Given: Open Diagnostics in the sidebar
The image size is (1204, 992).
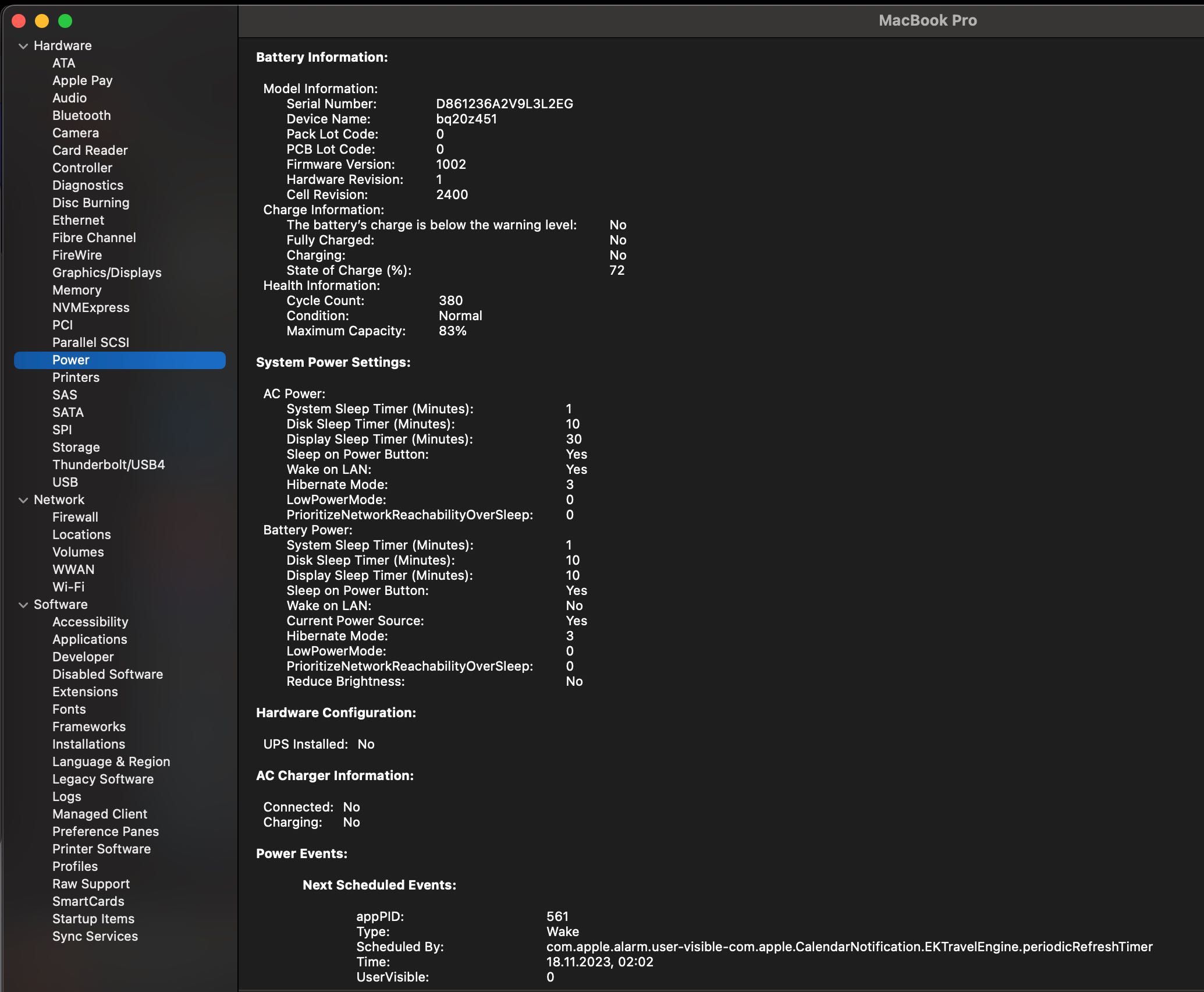Looking at the screenshot, I should (x=88, y=185).
